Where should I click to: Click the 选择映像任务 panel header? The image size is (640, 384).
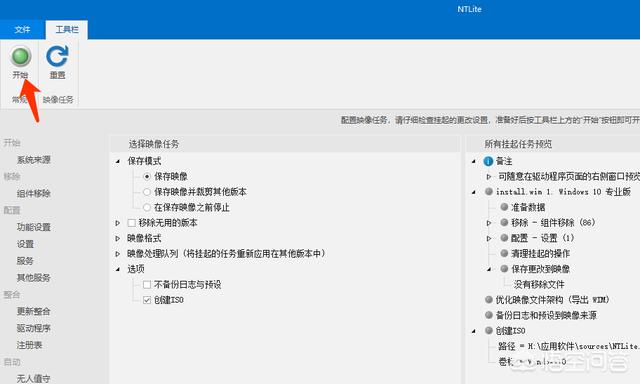(x=285, y=144)
